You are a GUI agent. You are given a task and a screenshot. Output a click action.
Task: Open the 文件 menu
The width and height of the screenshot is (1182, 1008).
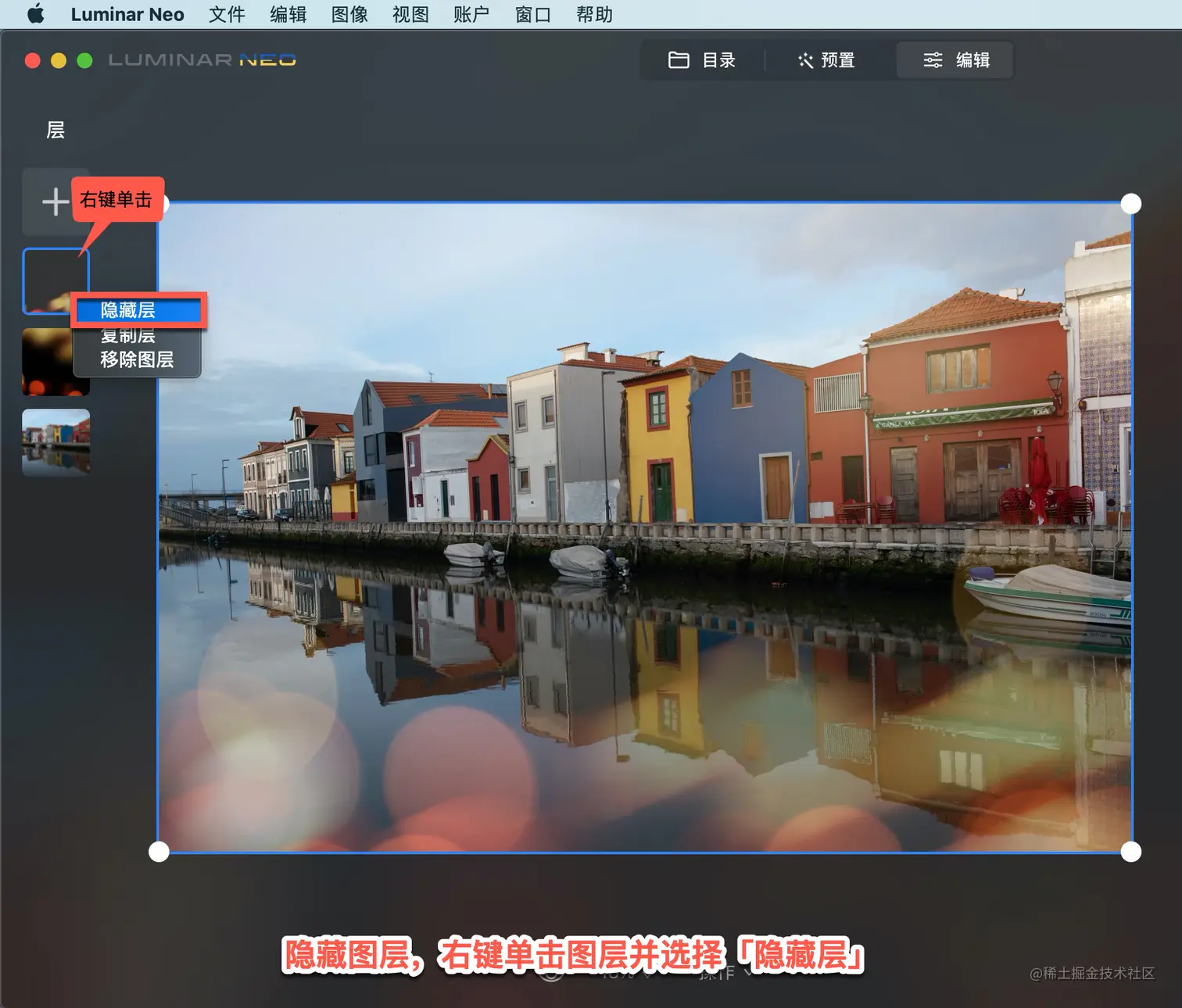point(227,14)
